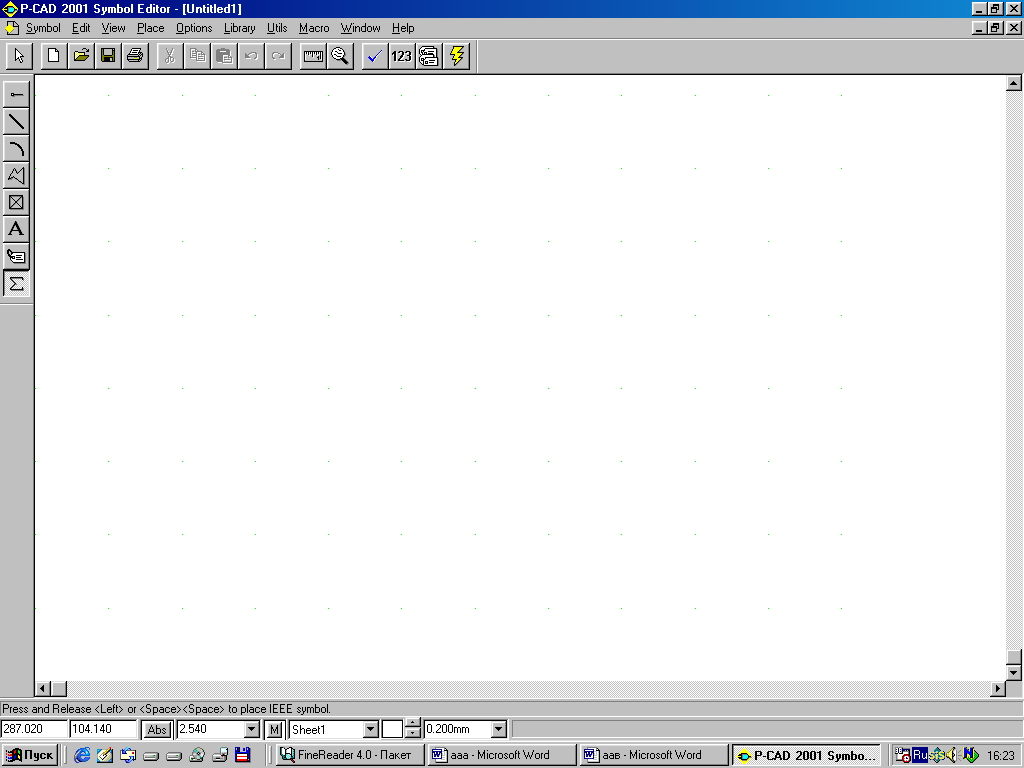The height and width of the screenshot is (768, 1024).
Task: Select Place IEEE Symbol sigma tool
Action: click(16, 283)
